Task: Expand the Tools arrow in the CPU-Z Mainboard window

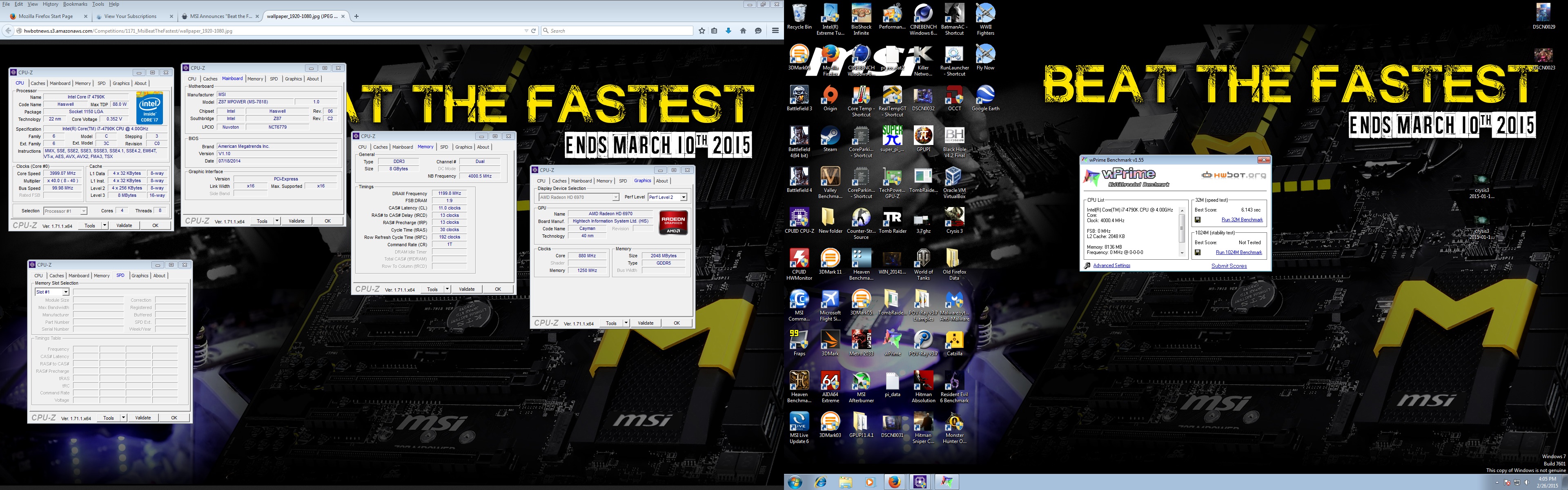Action: [276, 221]
